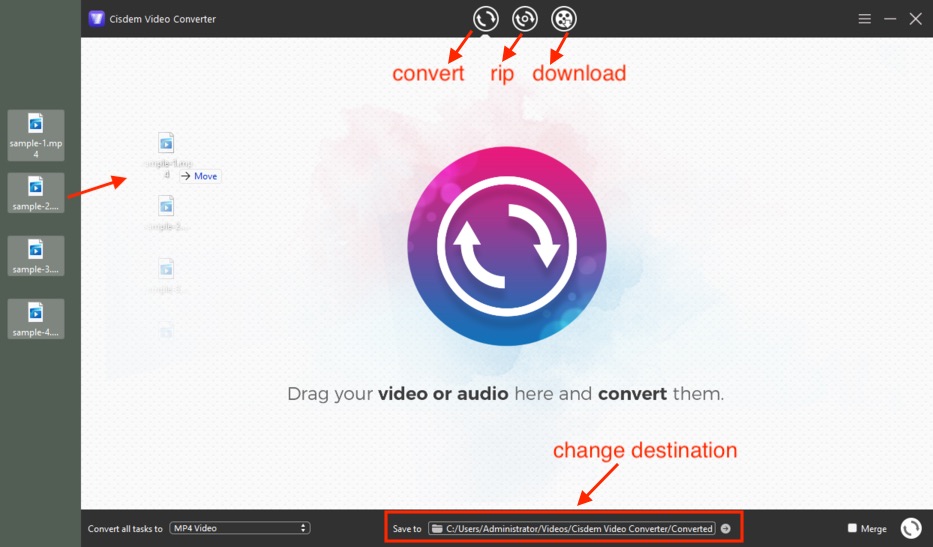Viewport: 933px width, 547px height.
Task: Enable the Merge checkbox
Action: pyautogui.click(x=852, y=528)
